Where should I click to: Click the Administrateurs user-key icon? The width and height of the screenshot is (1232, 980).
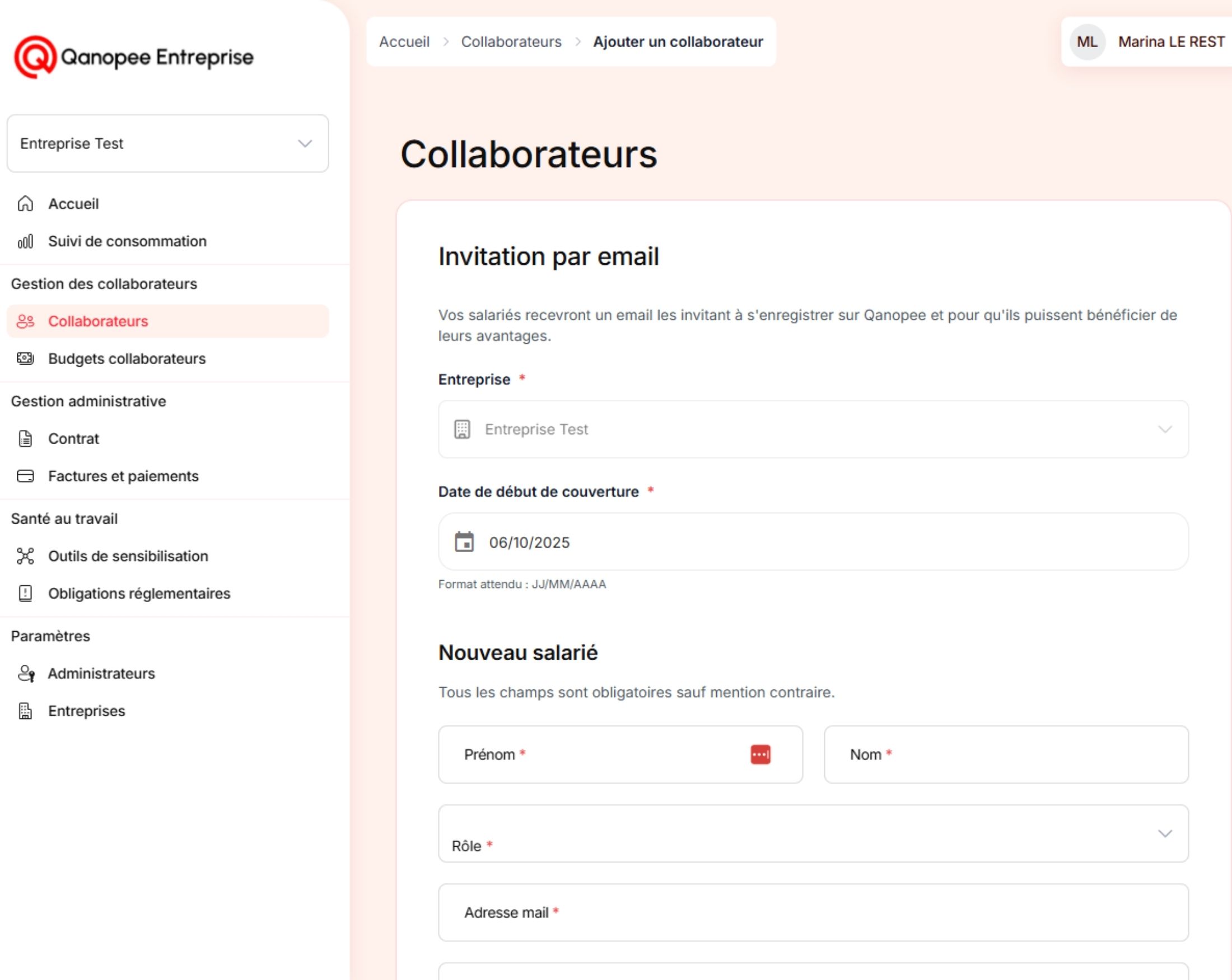click(26, 673)
